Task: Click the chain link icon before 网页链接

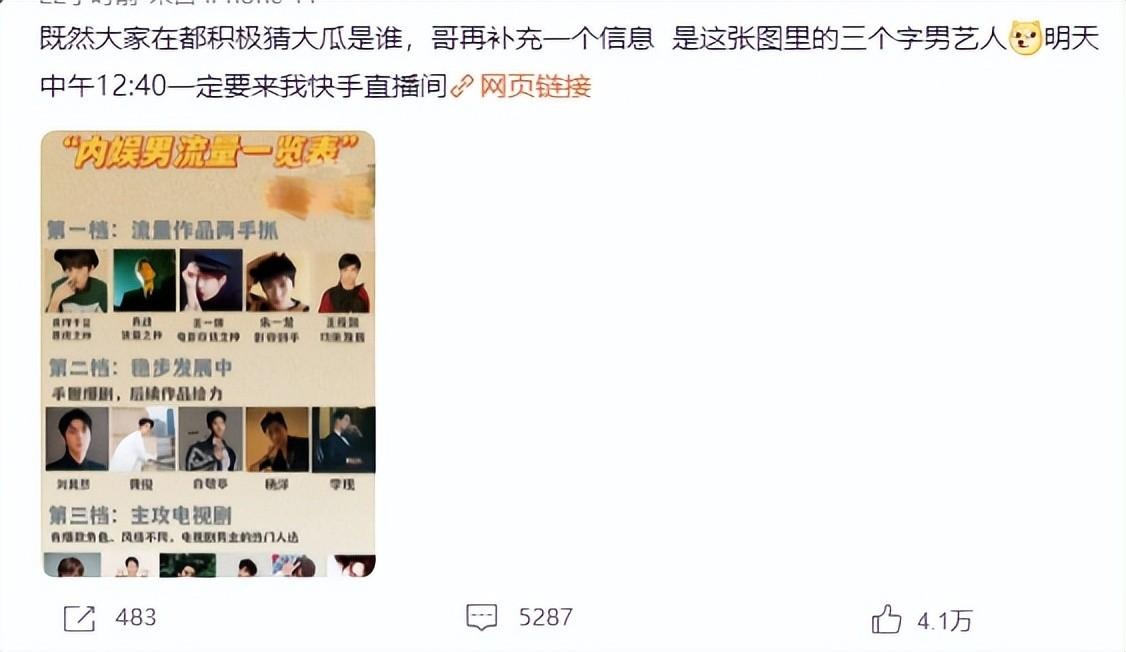Action: [x=462, y=86]
